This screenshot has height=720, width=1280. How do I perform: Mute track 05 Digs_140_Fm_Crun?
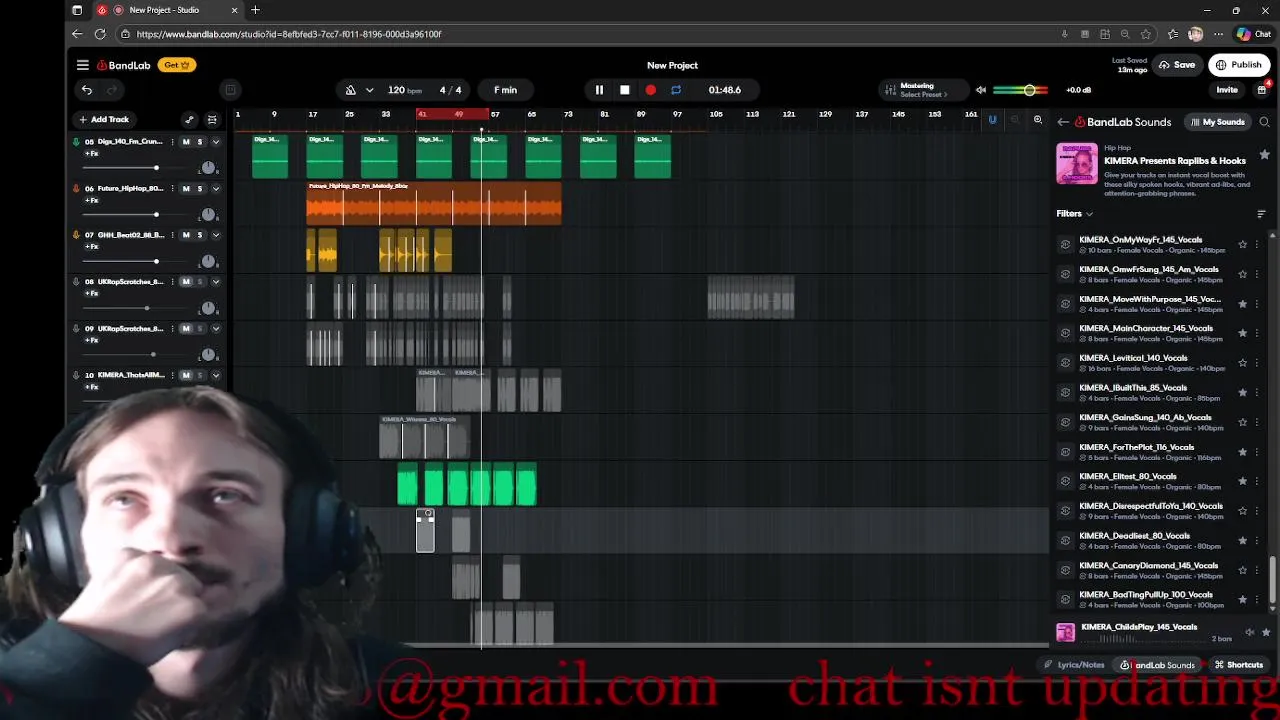click(186, 142)
